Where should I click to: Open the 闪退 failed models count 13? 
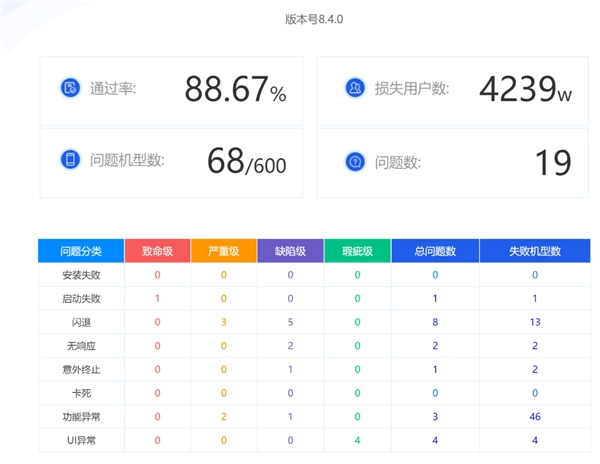point(535,322)
